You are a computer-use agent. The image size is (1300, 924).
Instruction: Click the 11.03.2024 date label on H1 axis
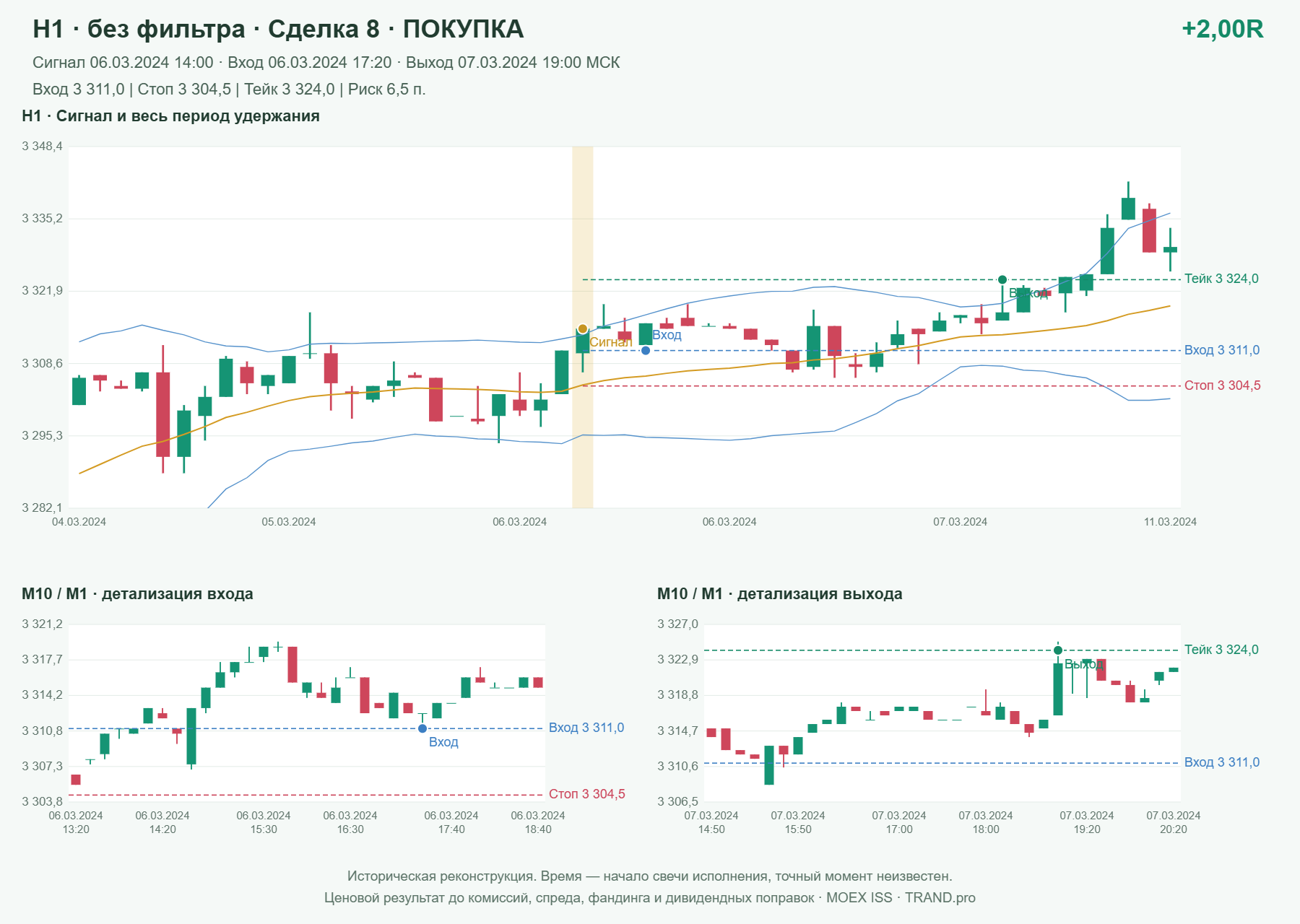pyautogui.click(x=1170, y=522)
